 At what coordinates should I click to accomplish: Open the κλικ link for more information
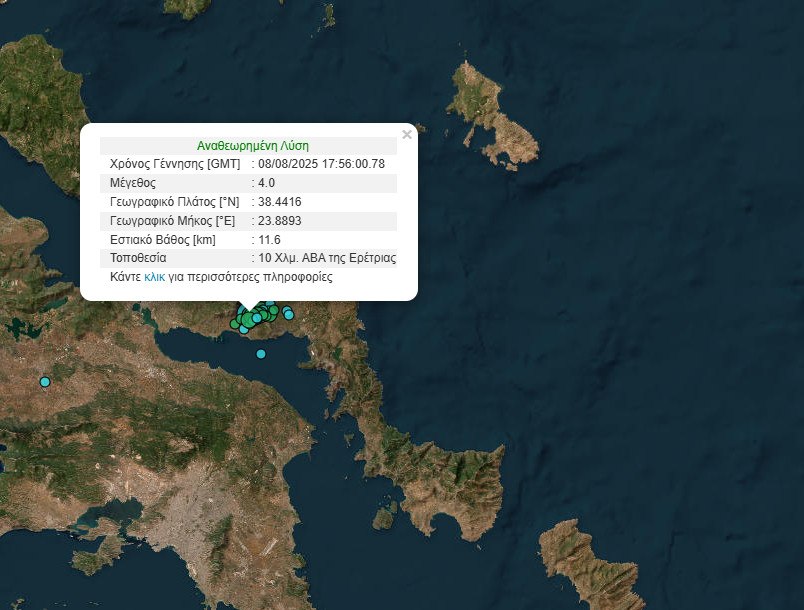pos(154,277)
